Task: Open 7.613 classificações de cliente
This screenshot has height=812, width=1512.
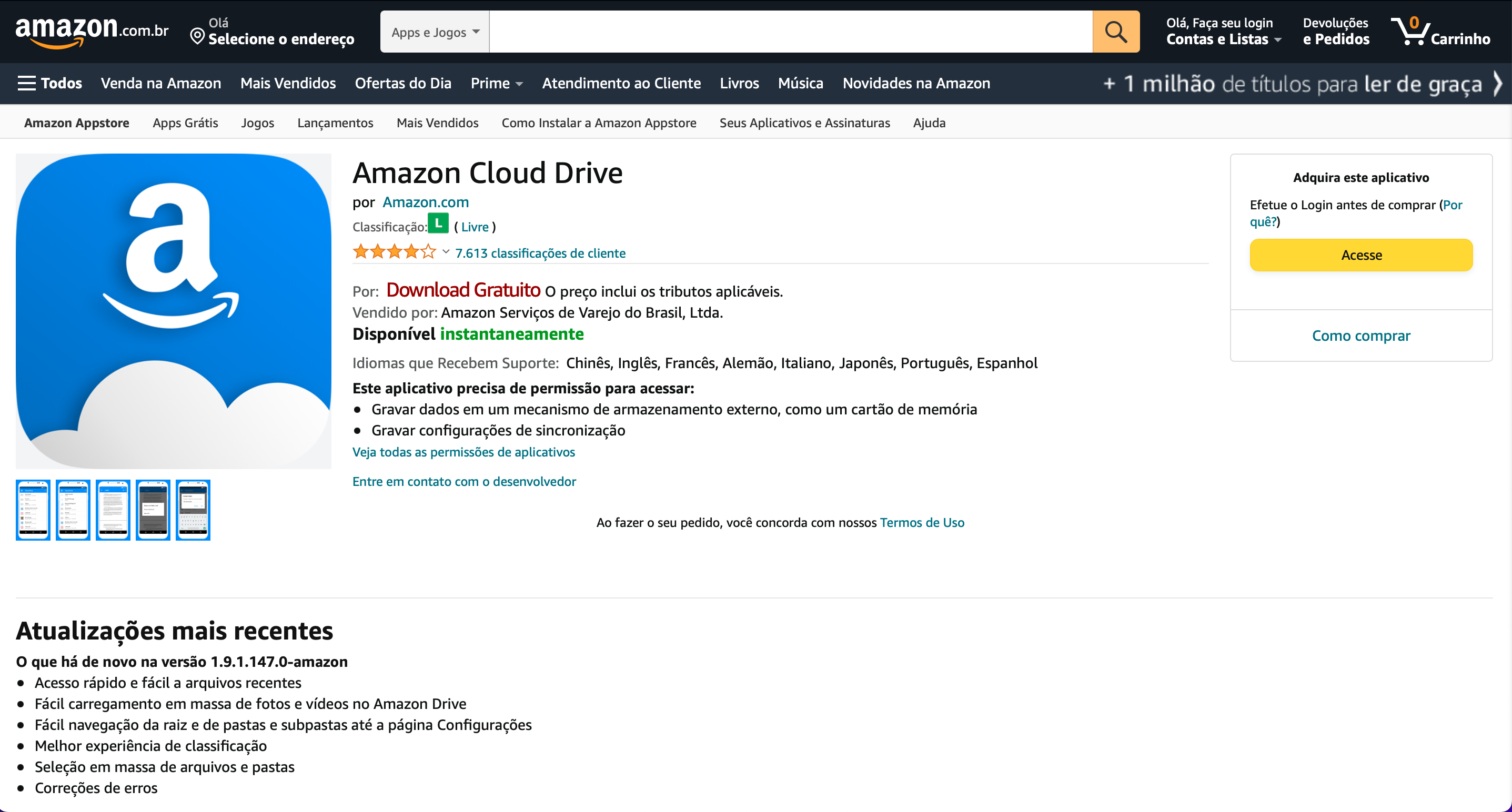Action: (540, 253)
